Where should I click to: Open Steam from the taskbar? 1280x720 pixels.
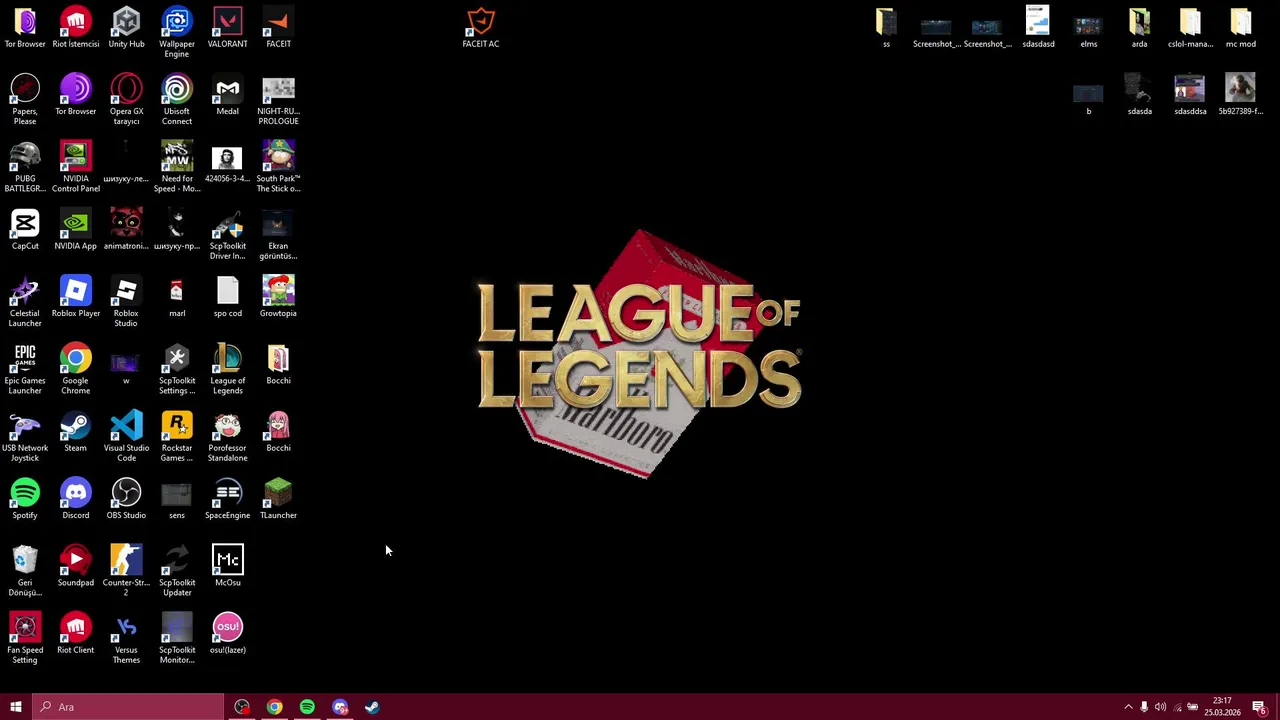click(372, 707)
